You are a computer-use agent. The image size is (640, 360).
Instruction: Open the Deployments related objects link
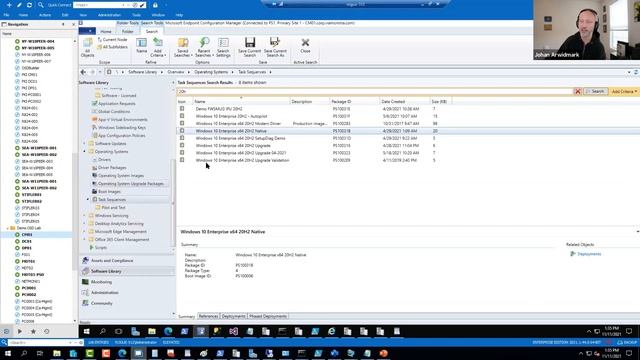click(589, 254)
